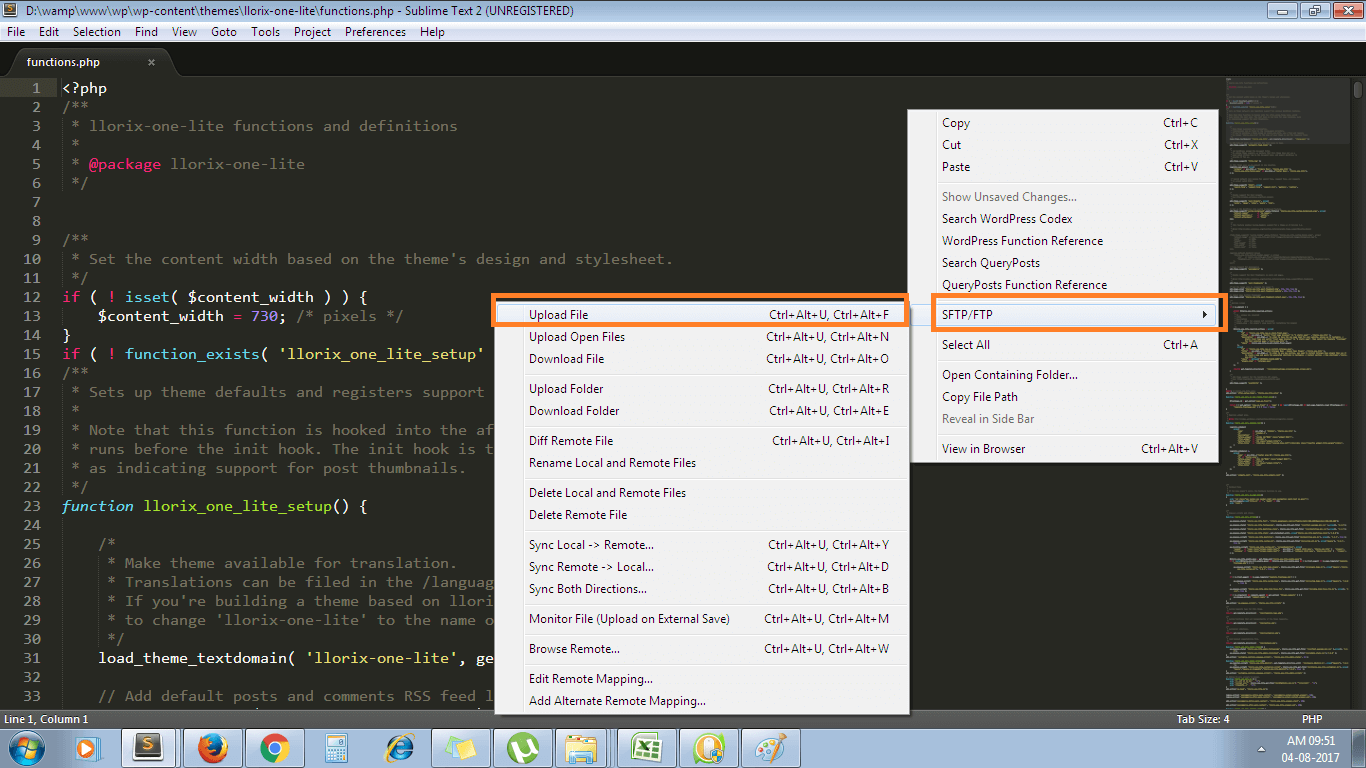Expand the SFTP/FTP submenu
Image resolution: width=1366 pixels, height=768 pixels.
(1076, 315)
